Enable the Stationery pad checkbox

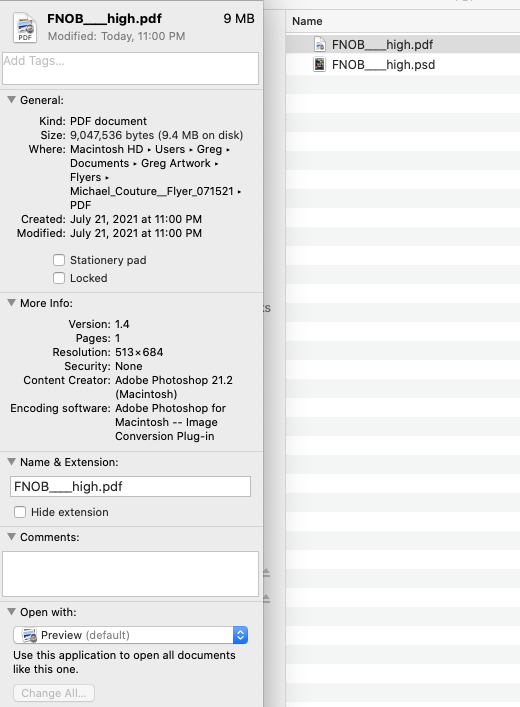pyautogui.click(x=59, y=260)
